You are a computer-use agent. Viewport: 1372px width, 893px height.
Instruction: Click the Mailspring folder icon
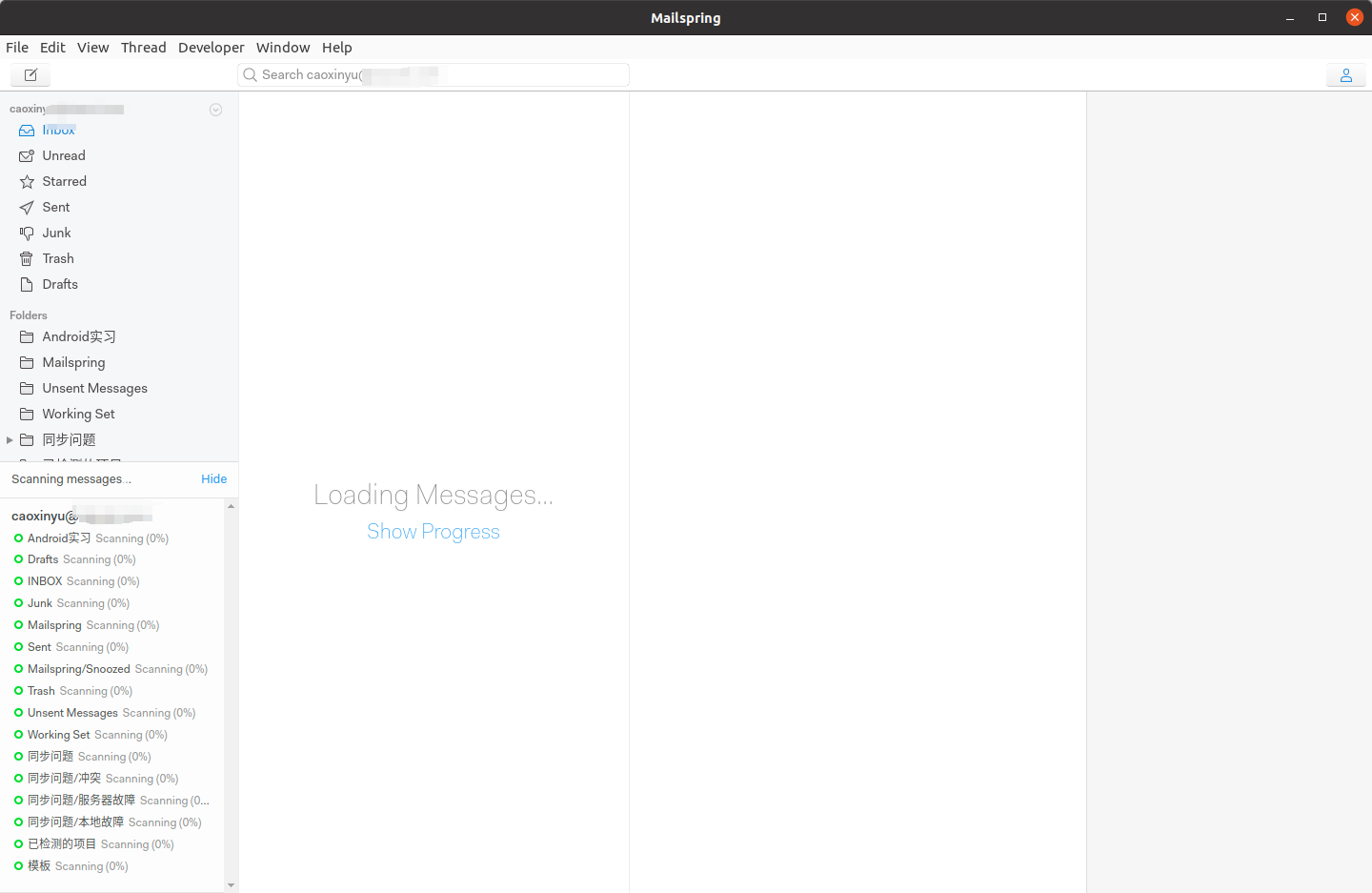click(x=27, y=362)
